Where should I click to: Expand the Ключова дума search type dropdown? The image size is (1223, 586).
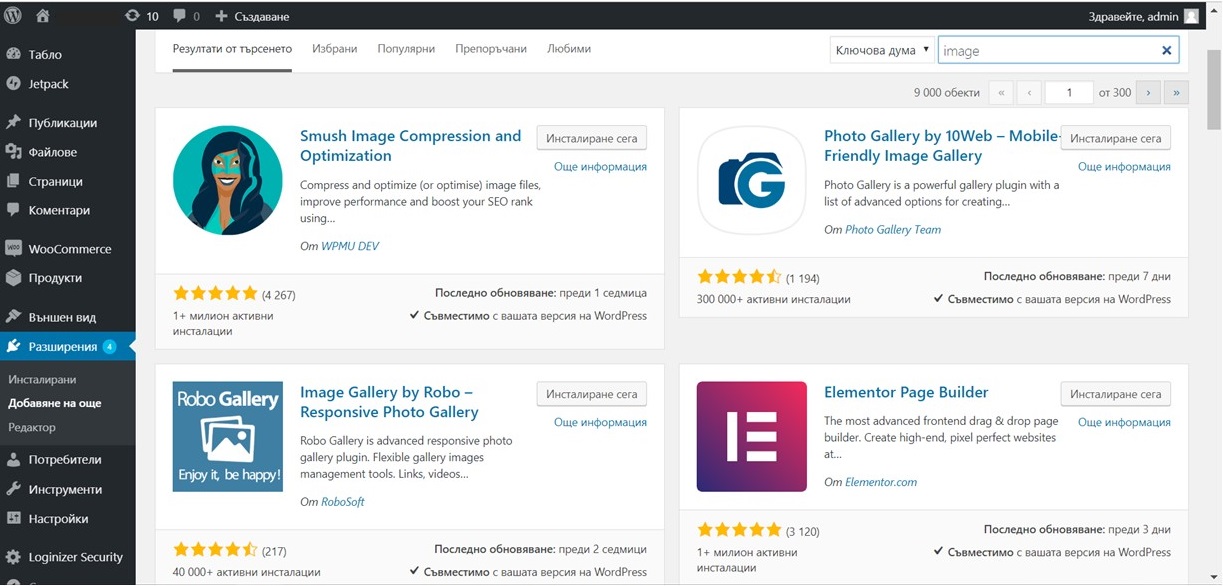pos(882,50)
